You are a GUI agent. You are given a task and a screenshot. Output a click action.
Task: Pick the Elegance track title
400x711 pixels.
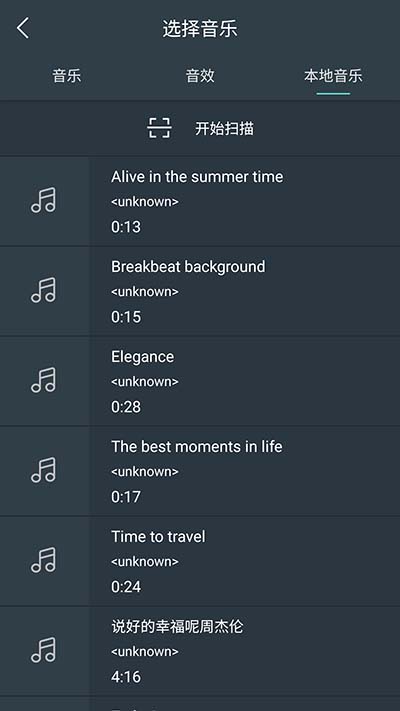pos(142,357)
